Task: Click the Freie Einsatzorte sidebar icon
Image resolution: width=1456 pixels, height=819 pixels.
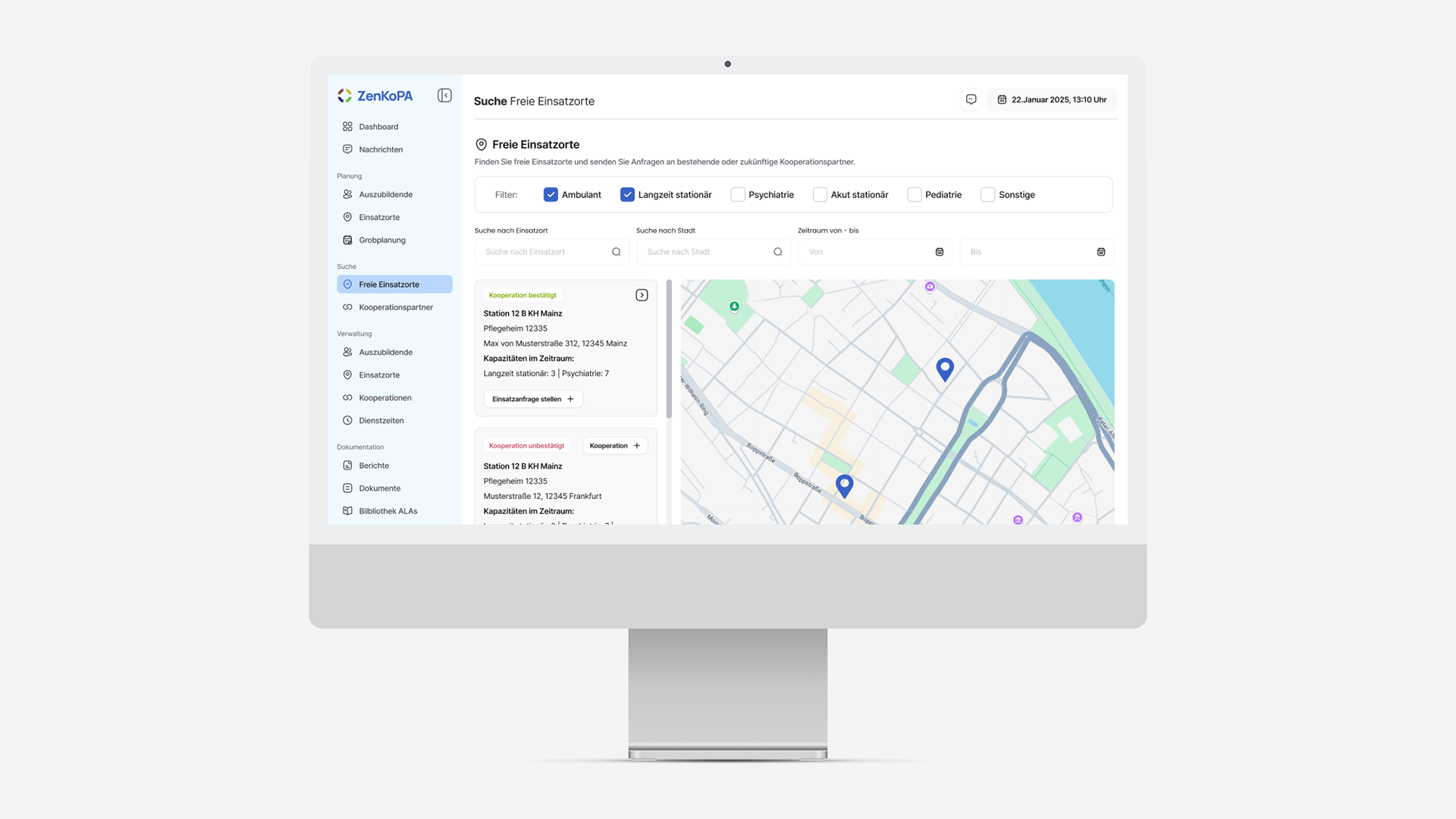Action: [347, 284]
